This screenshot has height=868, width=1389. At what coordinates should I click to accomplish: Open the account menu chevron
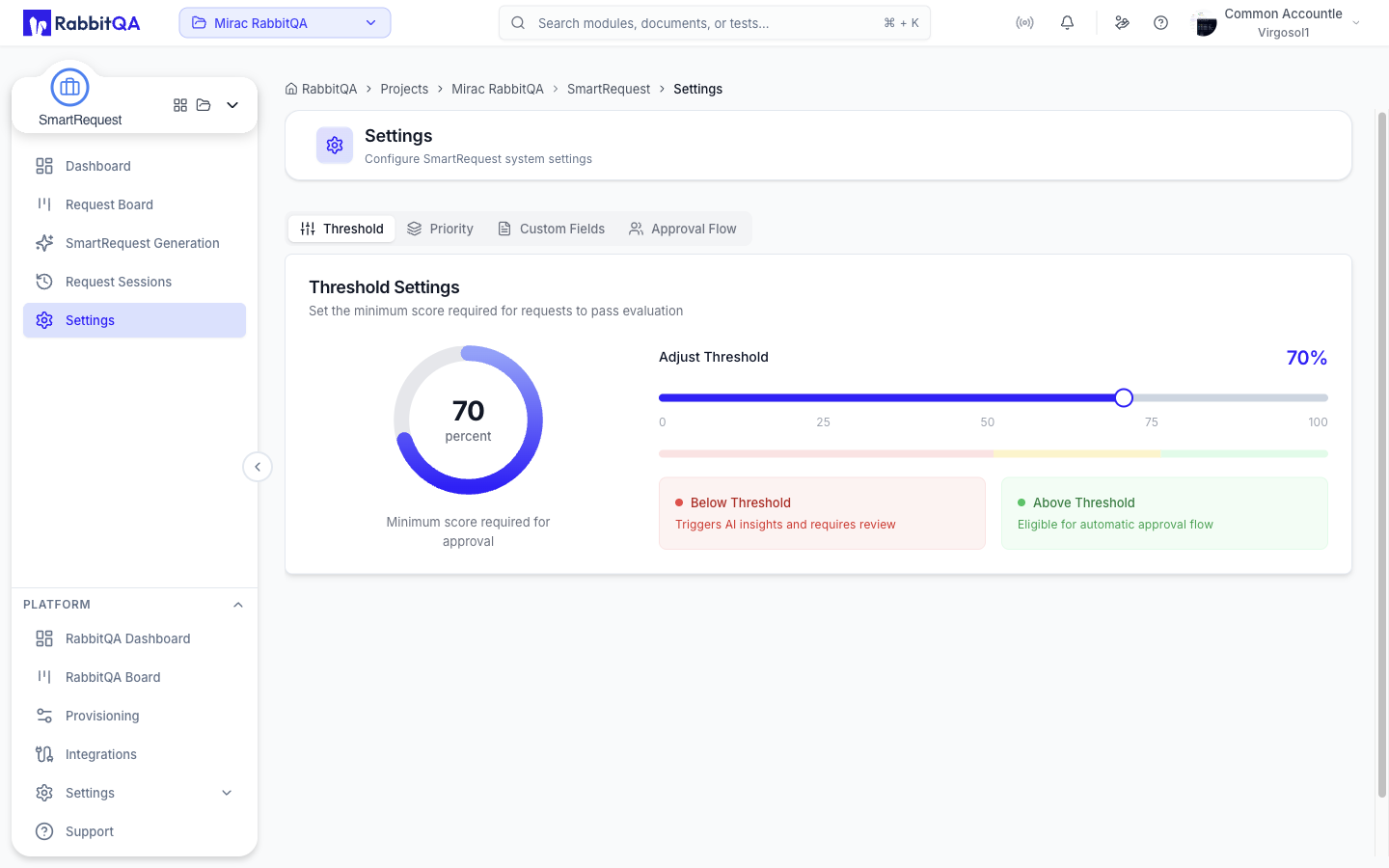(1356, 23)
